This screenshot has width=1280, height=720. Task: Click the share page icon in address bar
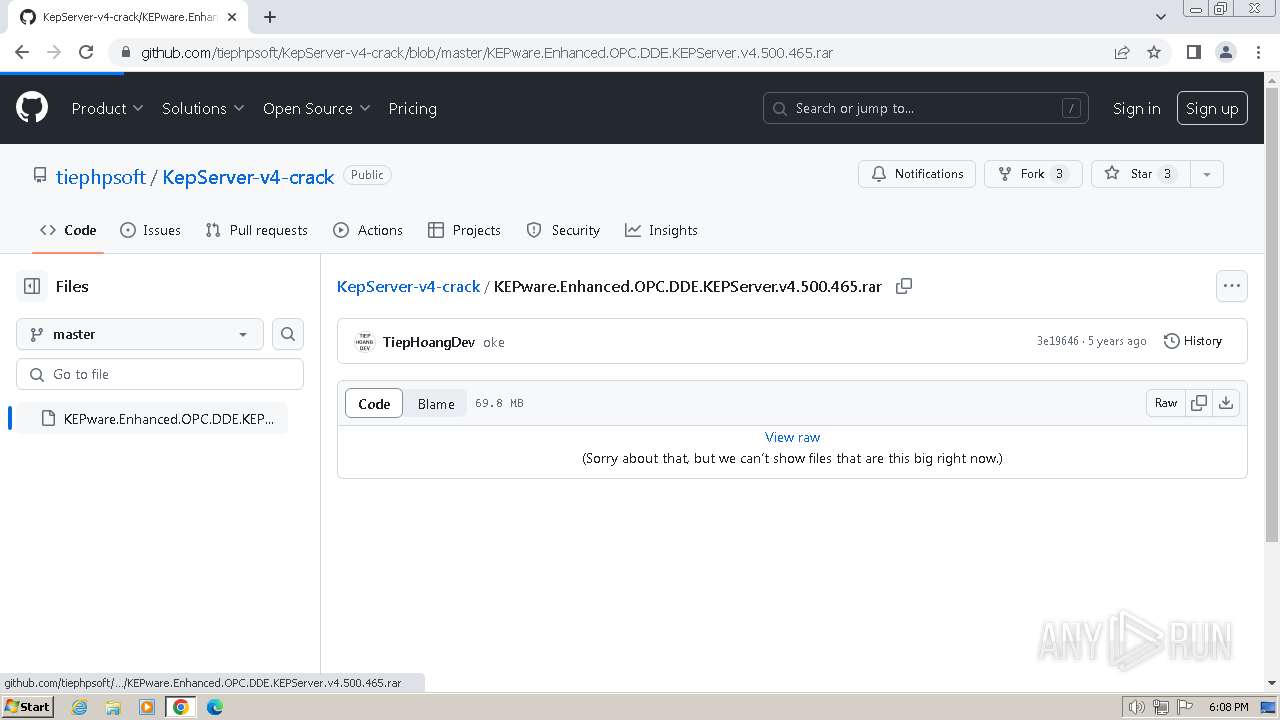point(1122,52)
